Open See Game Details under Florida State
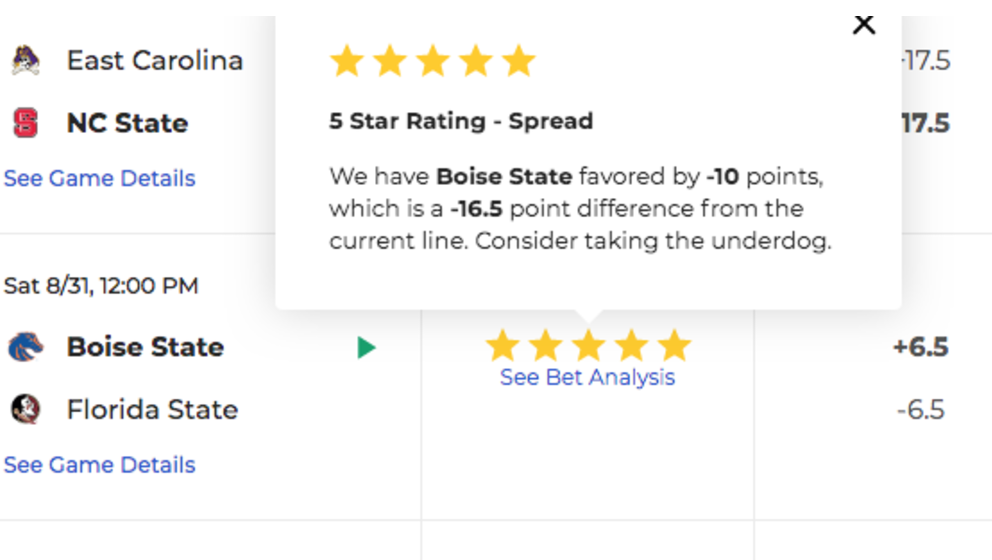This screenshot has height=560, width=992. click(x=99, y=465)
